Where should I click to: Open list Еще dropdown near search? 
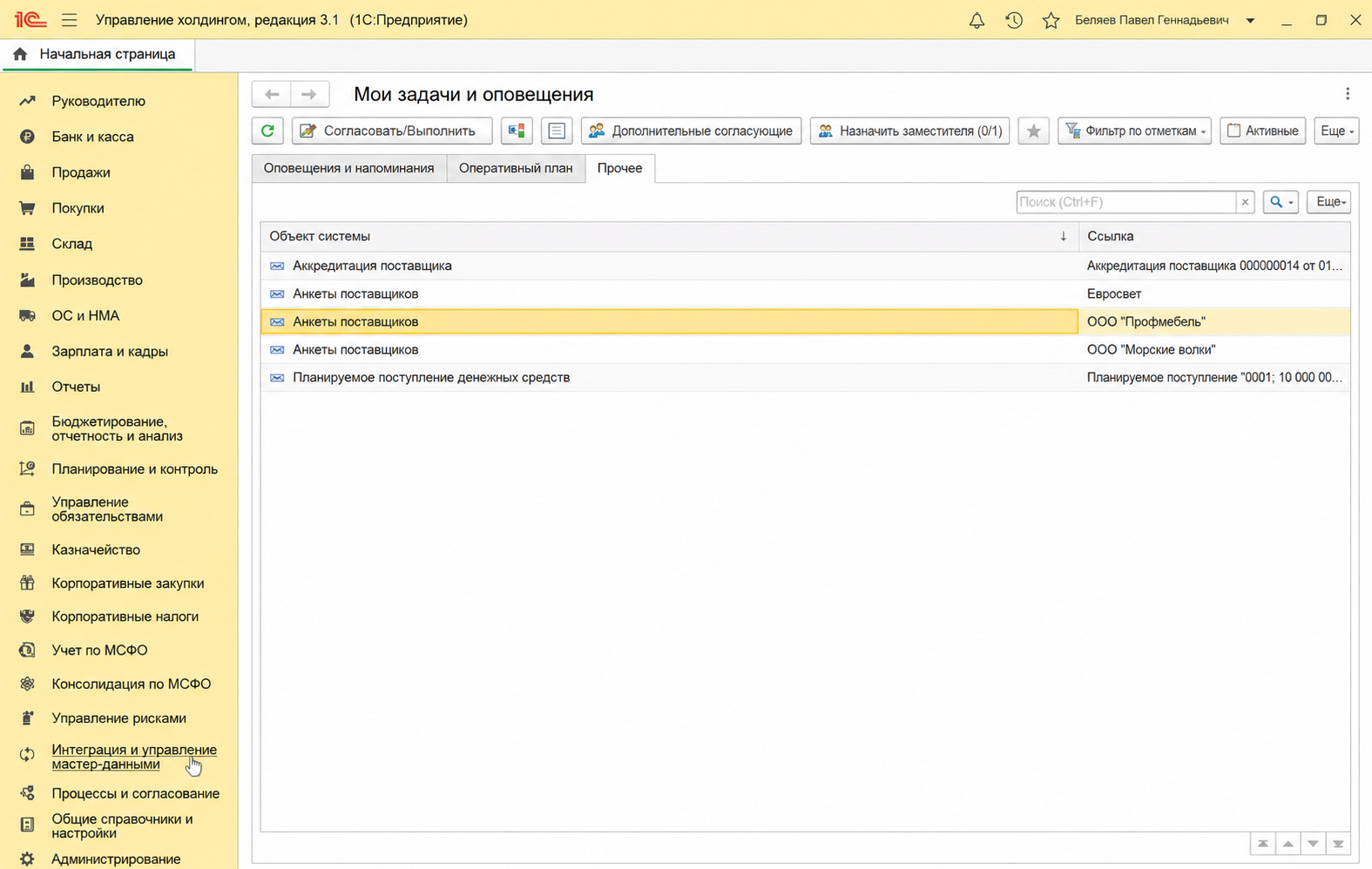pos(1328,202)
